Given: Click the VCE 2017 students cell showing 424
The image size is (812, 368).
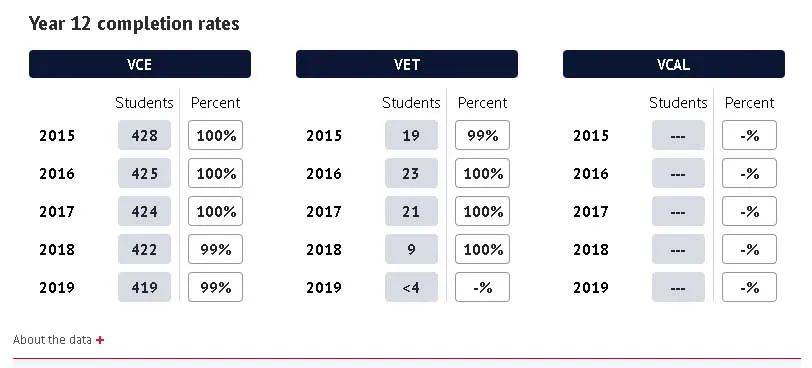Looking at the screenshot, I should [x=144, y=211].
